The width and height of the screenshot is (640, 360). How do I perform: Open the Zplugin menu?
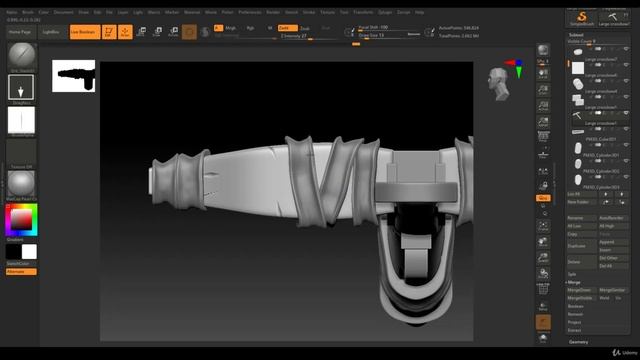385,12
